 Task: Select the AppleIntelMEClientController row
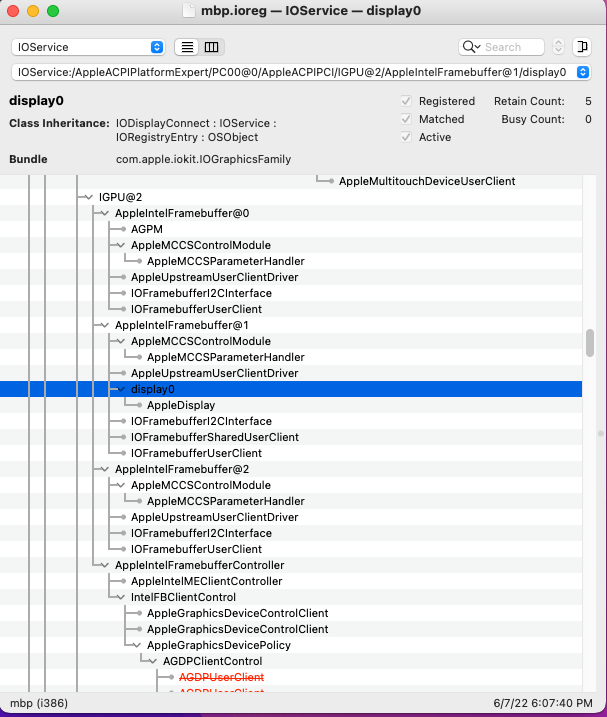[x=291, y=581]
